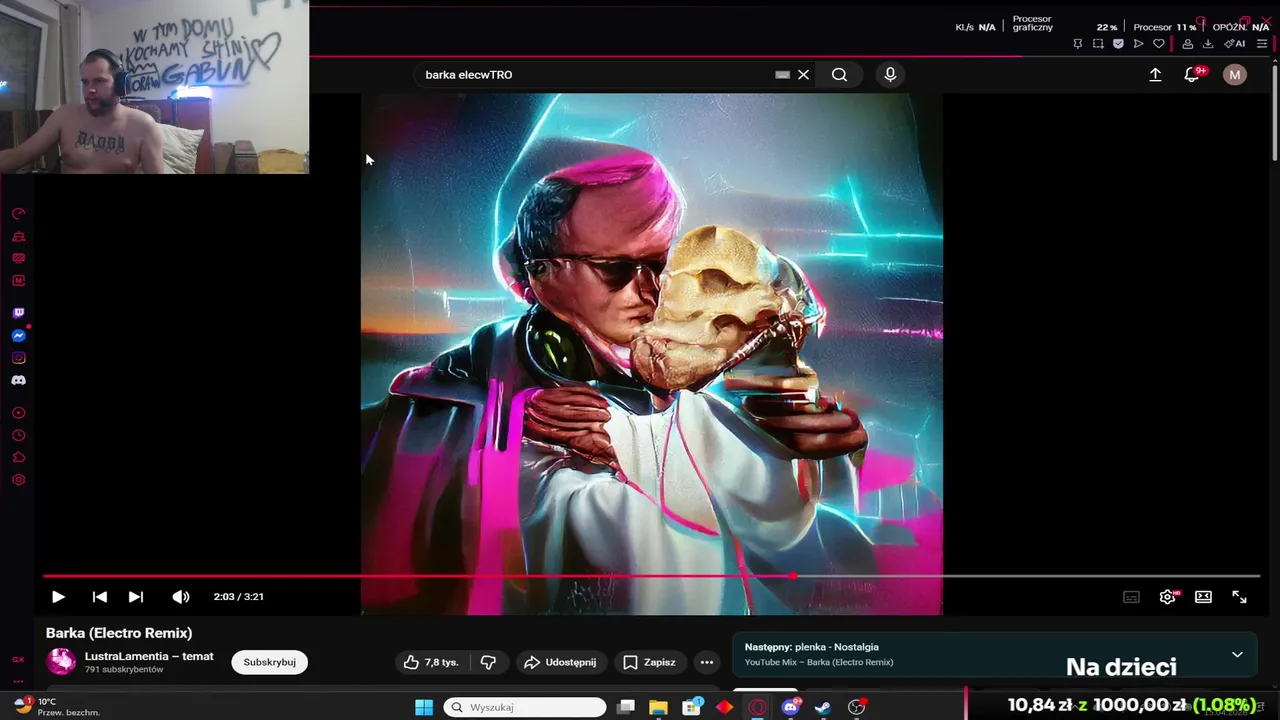Image resolution: width=1280 pixels, height=720 pixels.
Task: Play the Barka (Electro Remix) video
Action: coord(58,597)
